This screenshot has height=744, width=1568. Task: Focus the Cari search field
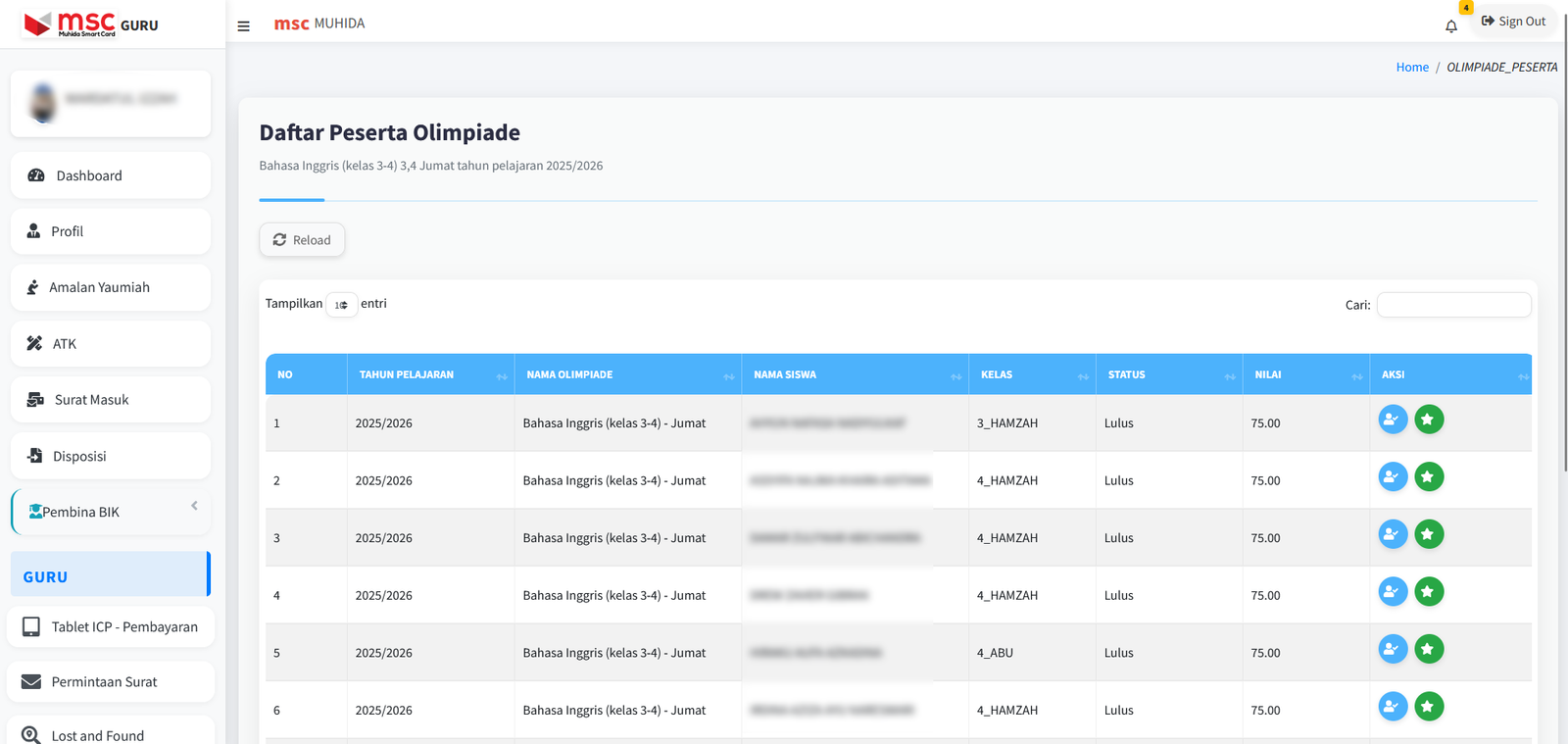pos(1453,305)
